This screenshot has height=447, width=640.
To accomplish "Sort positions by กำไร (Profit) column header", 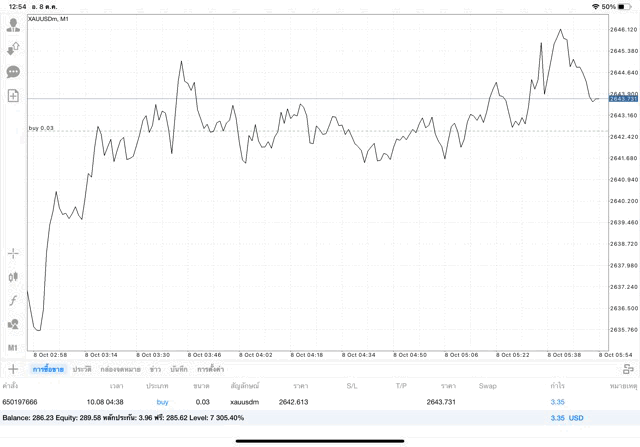I will [x=557, y=385].
